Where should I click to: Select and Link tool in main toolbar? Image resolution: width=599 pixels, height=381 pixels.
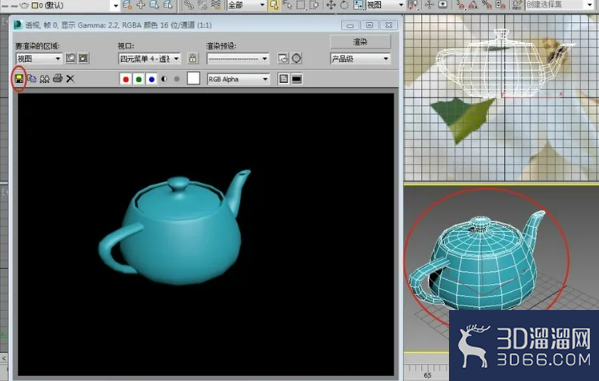point(189,5)
